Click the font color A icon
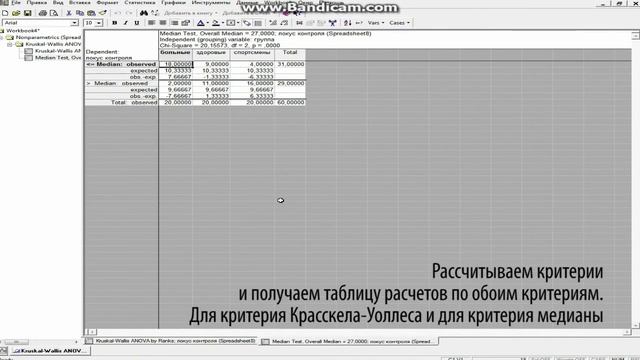640x360 pixels. point(201,23)
